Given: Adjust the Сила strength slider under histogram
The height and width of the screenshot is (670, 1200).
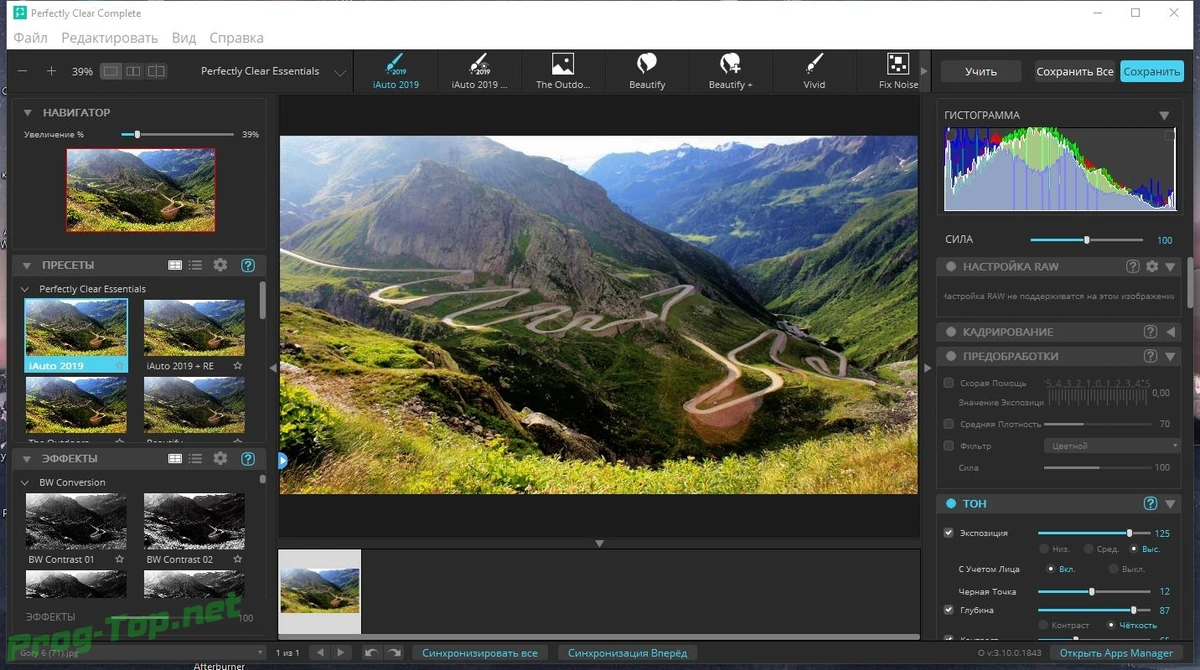Looking at the screenshot, I should pyautogui.click(x=1086, y=240).
